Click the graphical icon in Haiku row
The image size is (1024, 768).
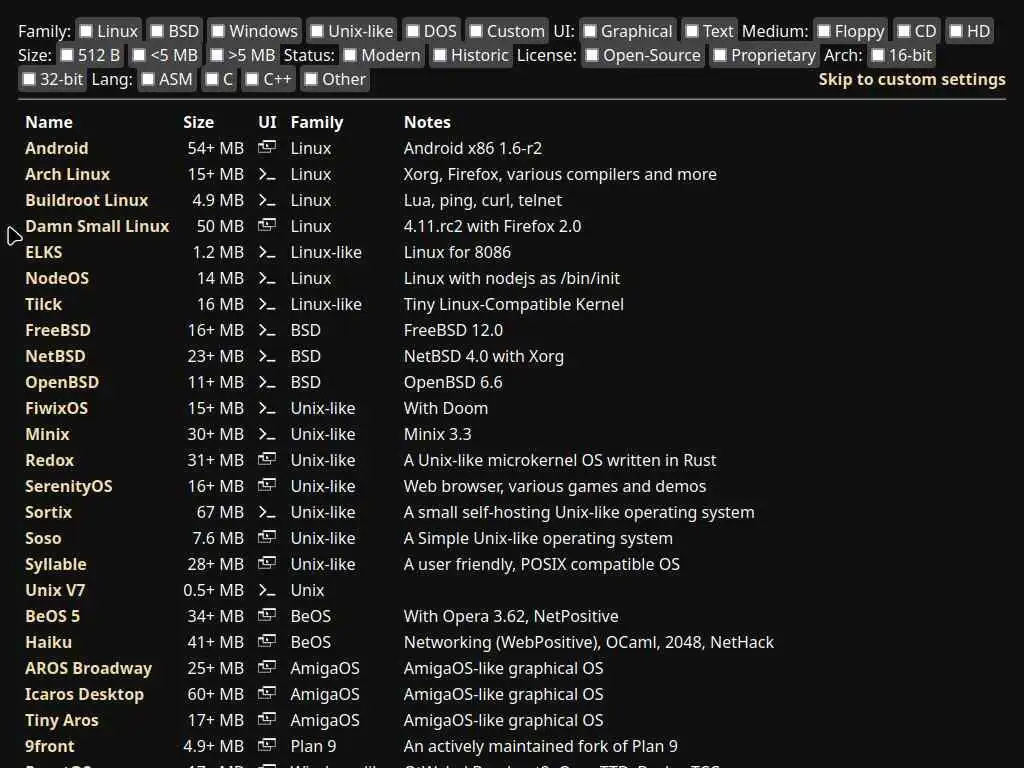266,642
